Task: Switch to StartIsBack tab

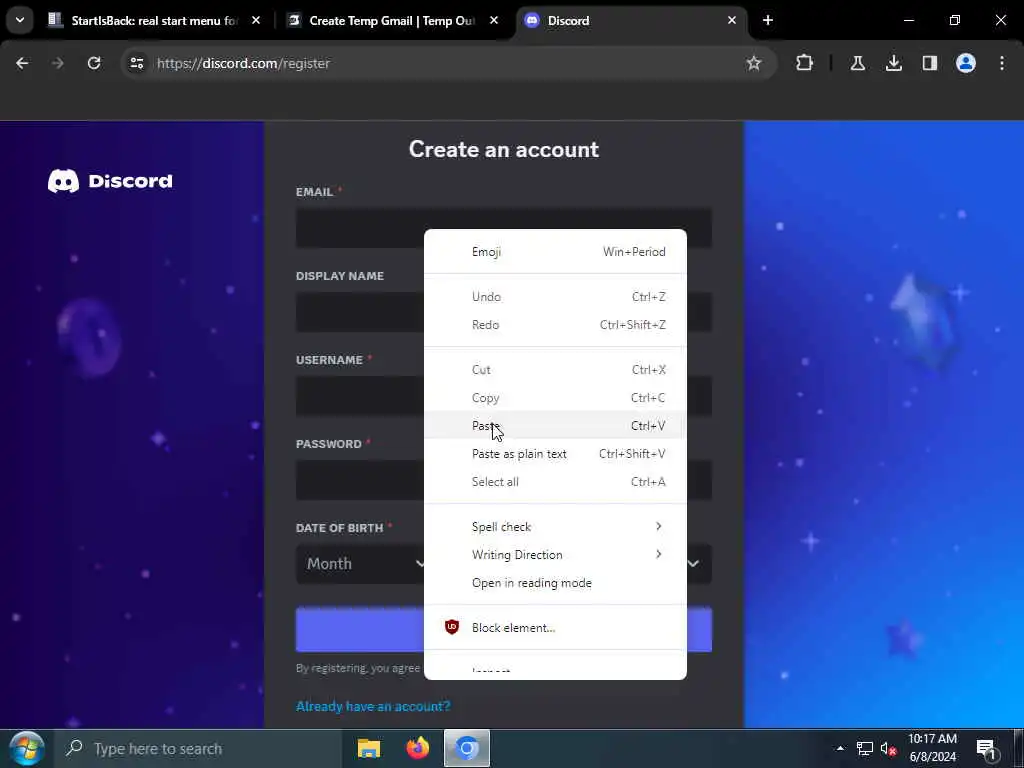Action: tap(154, 21)
